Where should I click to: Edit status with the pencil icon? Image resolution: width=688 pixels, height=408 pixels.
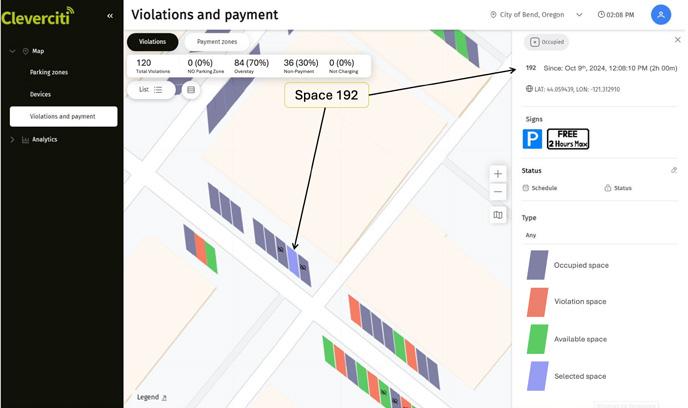coord(674,170)
